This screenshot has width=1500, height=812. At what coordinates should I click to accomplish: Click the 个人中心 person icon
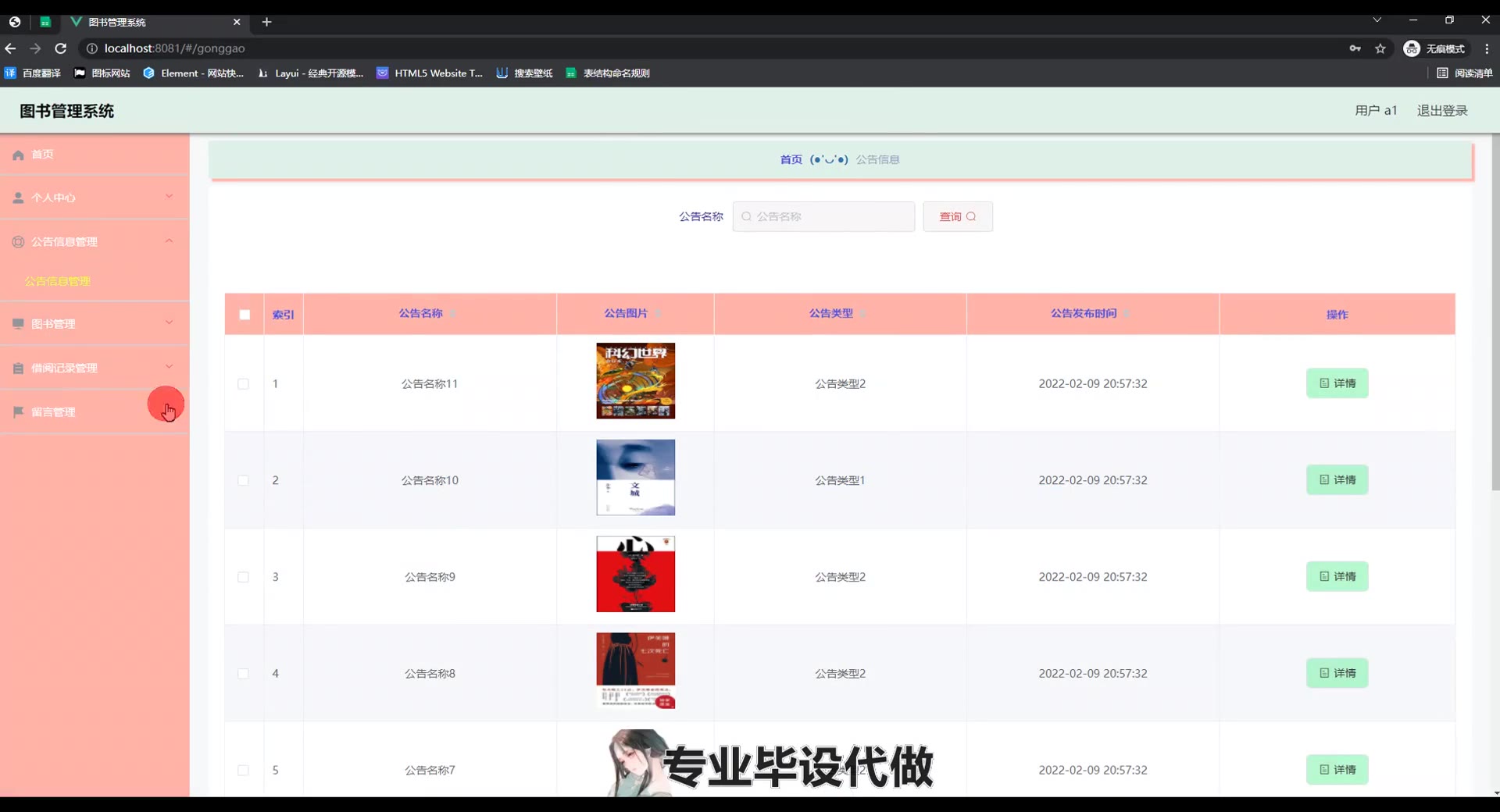click(x=18, y=198)
